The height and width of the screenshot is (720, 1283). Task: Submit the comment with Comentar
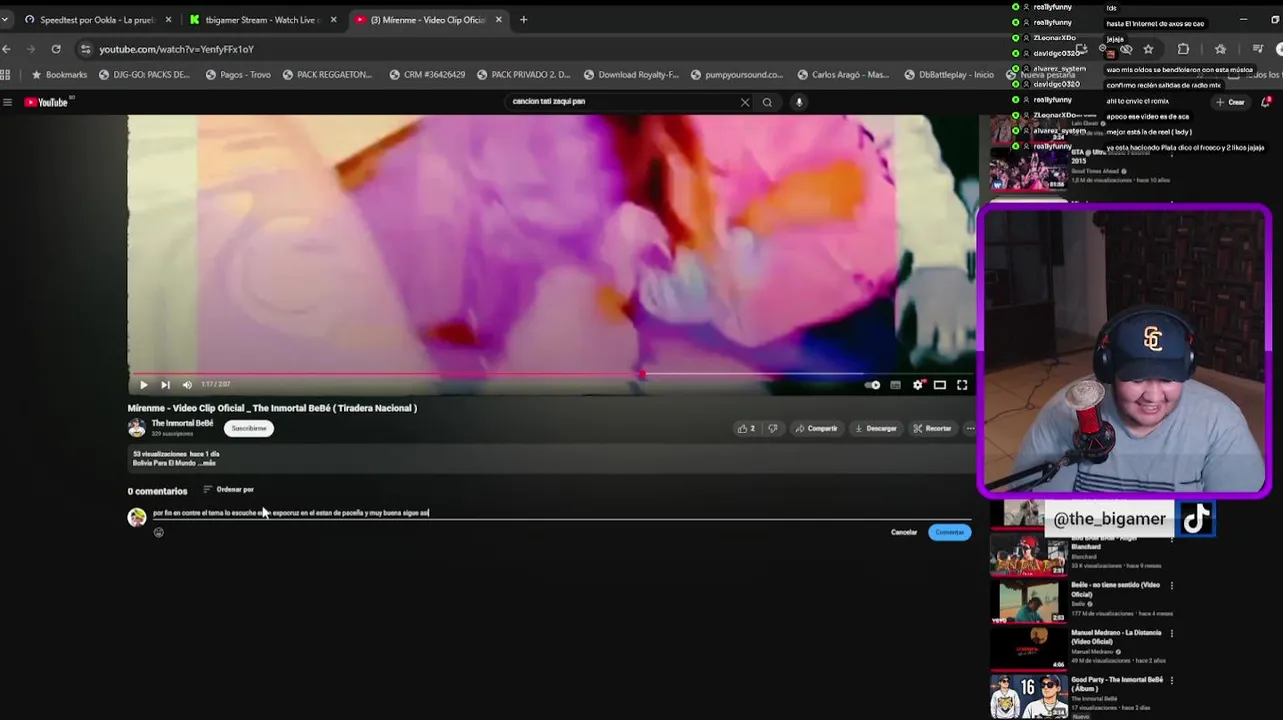pyautogui.click(x=949, y=532)
